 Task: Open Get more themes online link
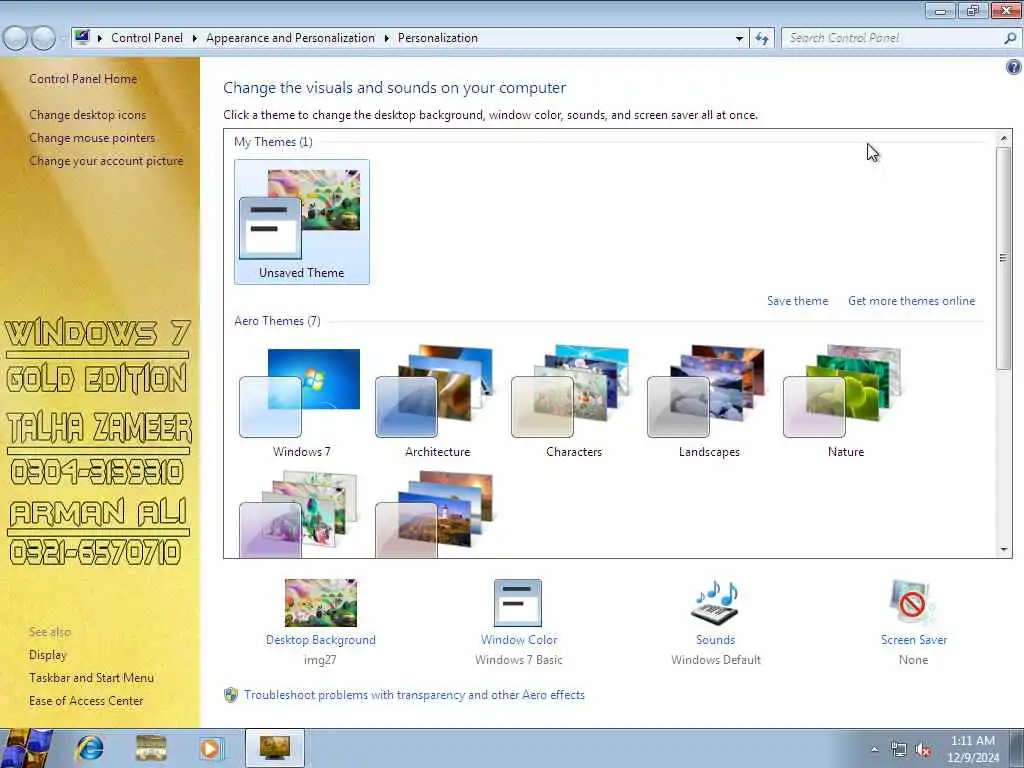tap(912, 301)
